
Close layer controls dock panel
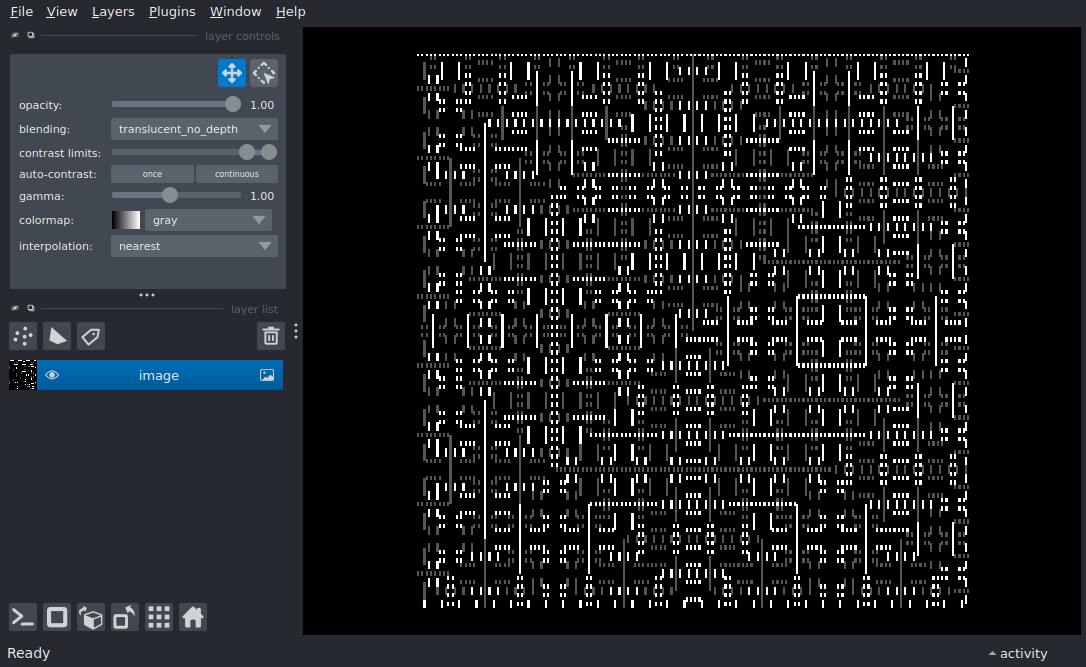click(x=15, y=35)
